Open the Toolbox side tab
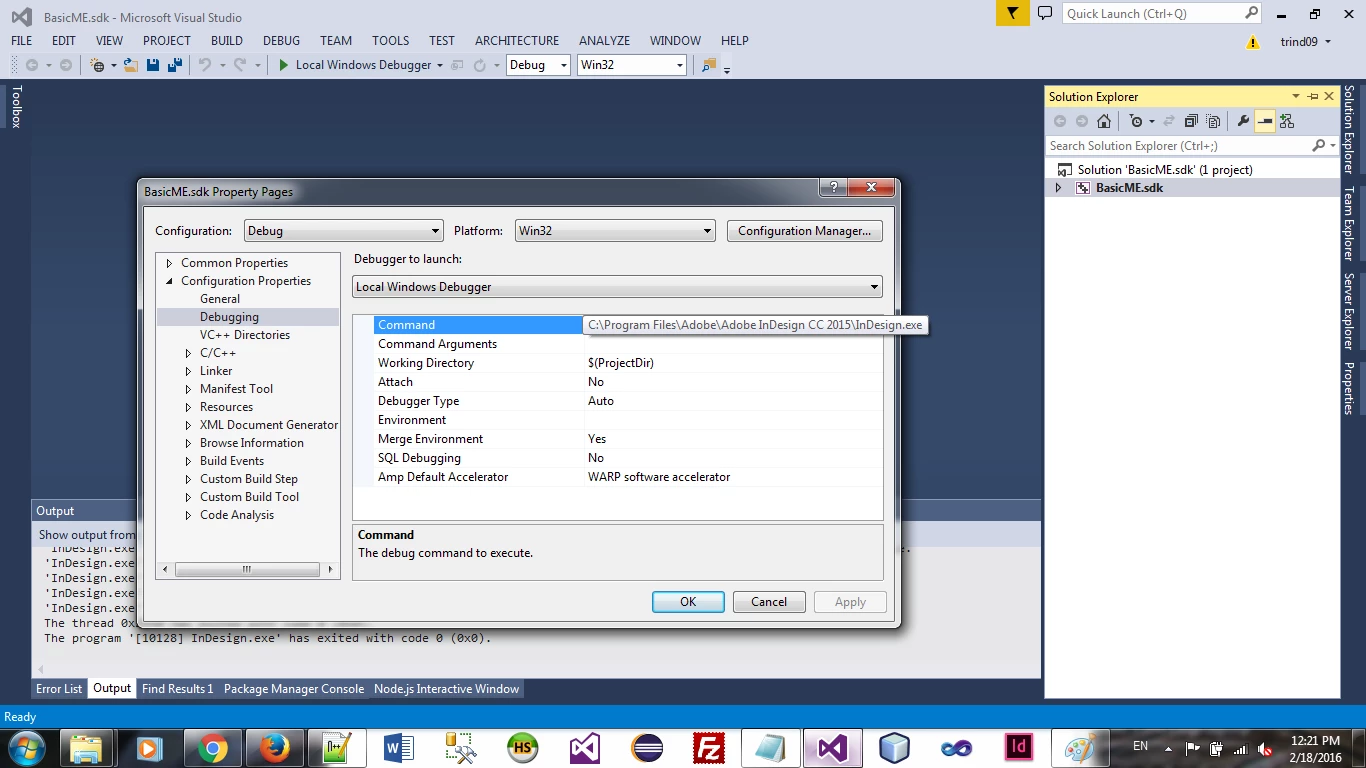Viewport: 1366px width, 768px height. [16, 107]
